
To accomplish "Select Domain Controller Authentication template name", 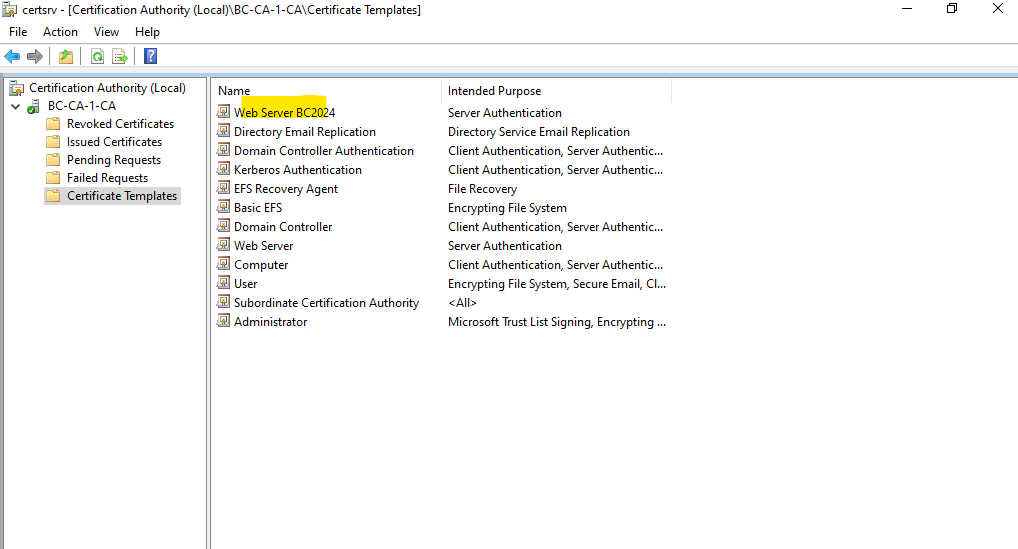I will [323, 151].
